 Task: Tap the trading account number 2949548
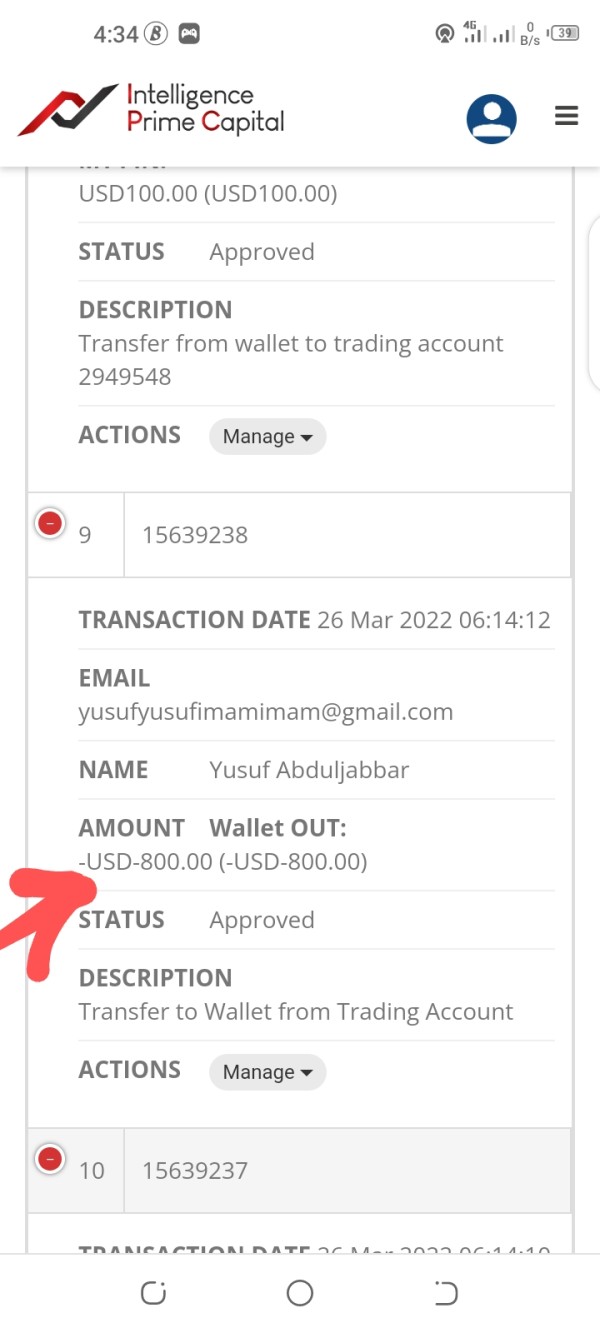coord(125,377)
